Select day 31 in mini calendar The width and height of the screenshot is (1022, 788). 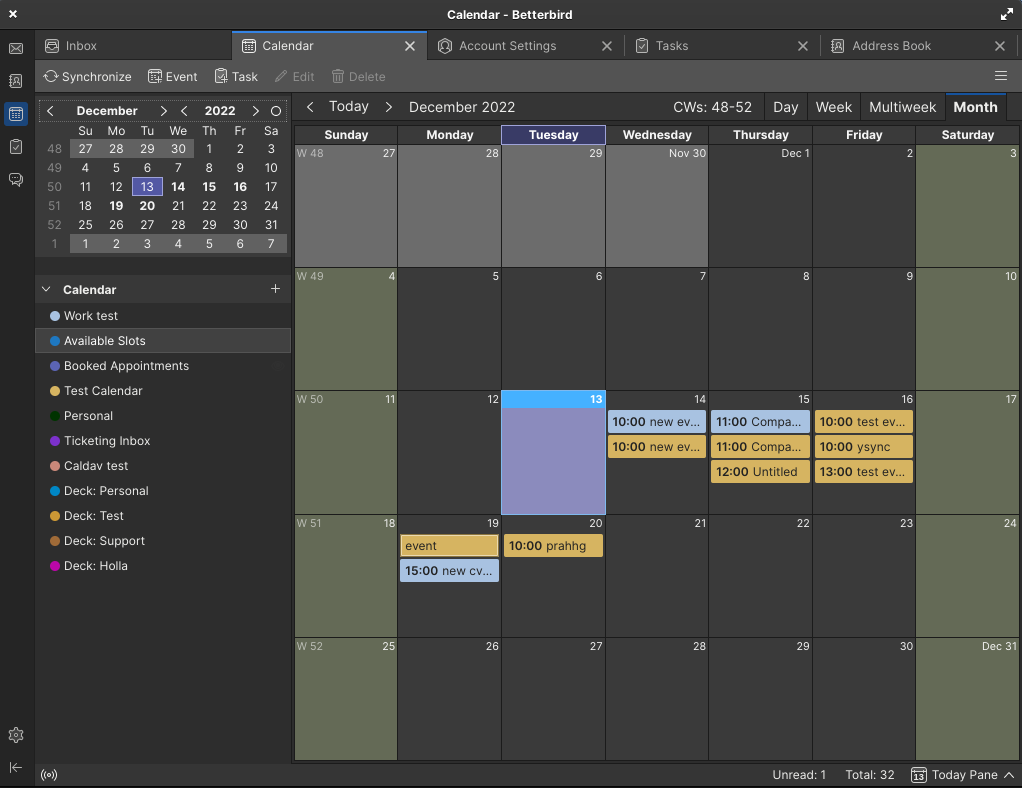(271, 225)
